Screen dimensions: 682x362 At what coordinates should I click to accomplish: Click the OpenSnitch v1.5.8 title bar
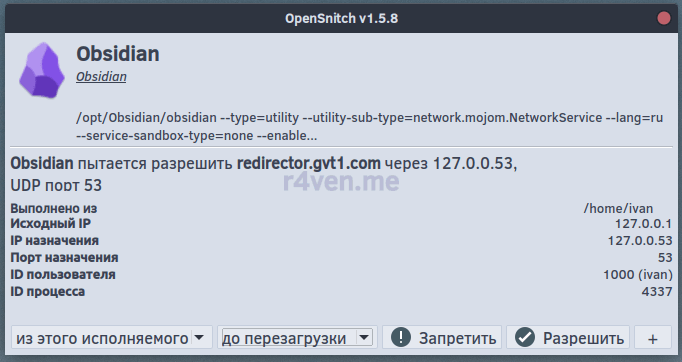click(341, 18)
